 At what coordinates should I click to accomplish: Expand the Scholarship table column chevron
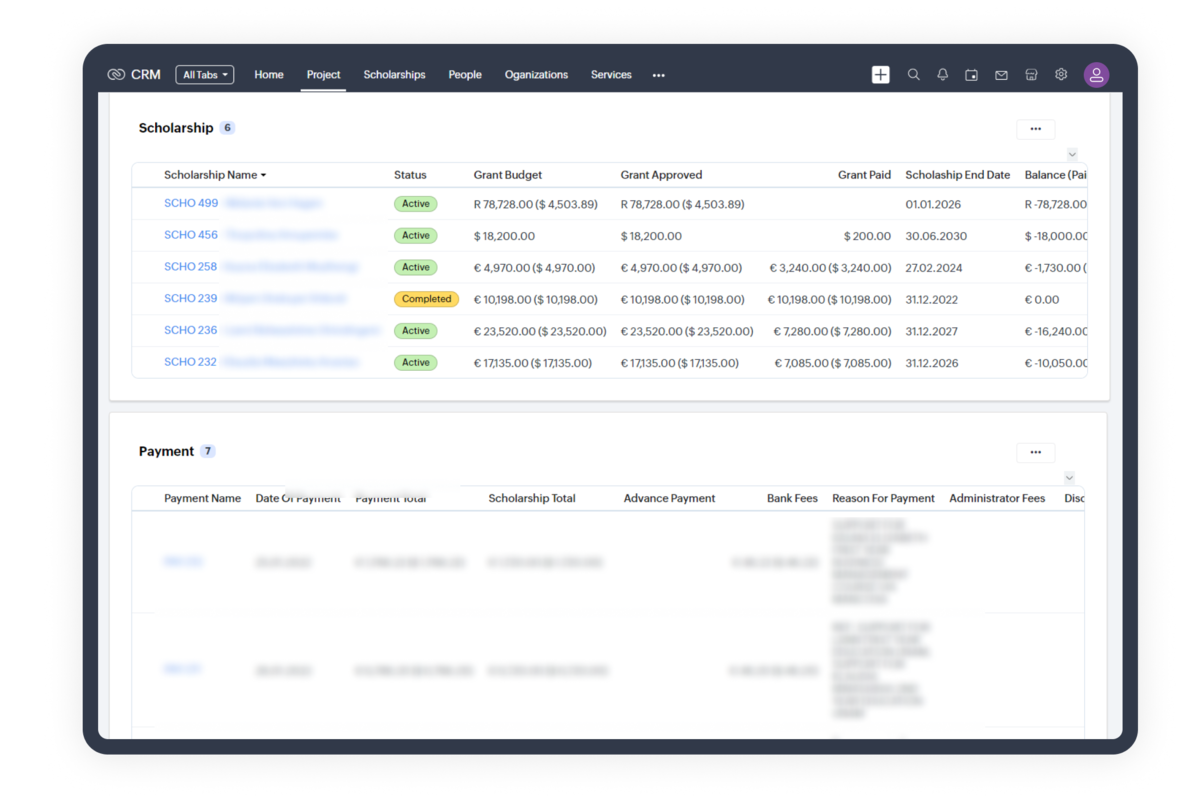1071,154
